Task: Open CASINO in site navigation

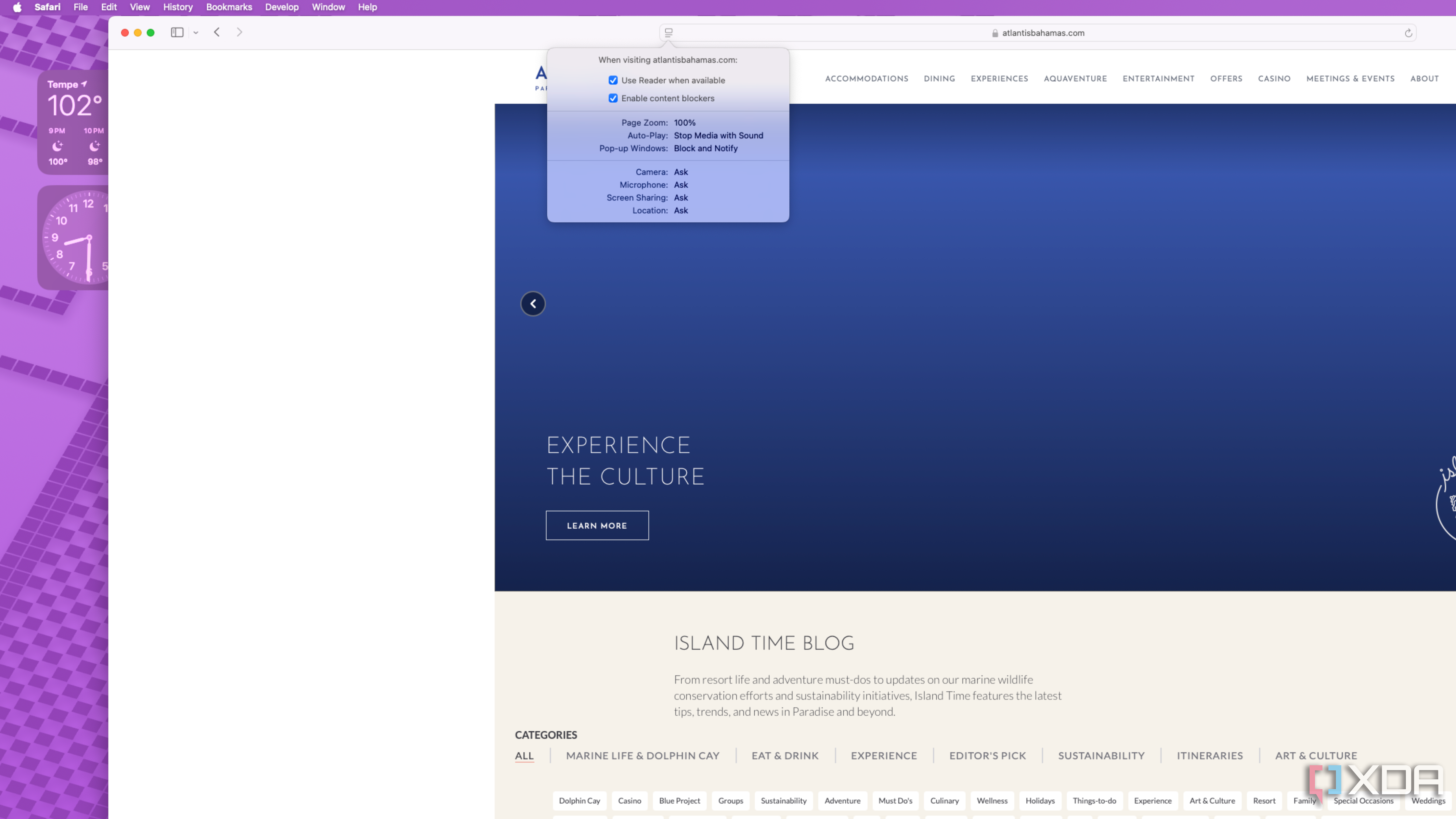Action: click(1274, 79)
